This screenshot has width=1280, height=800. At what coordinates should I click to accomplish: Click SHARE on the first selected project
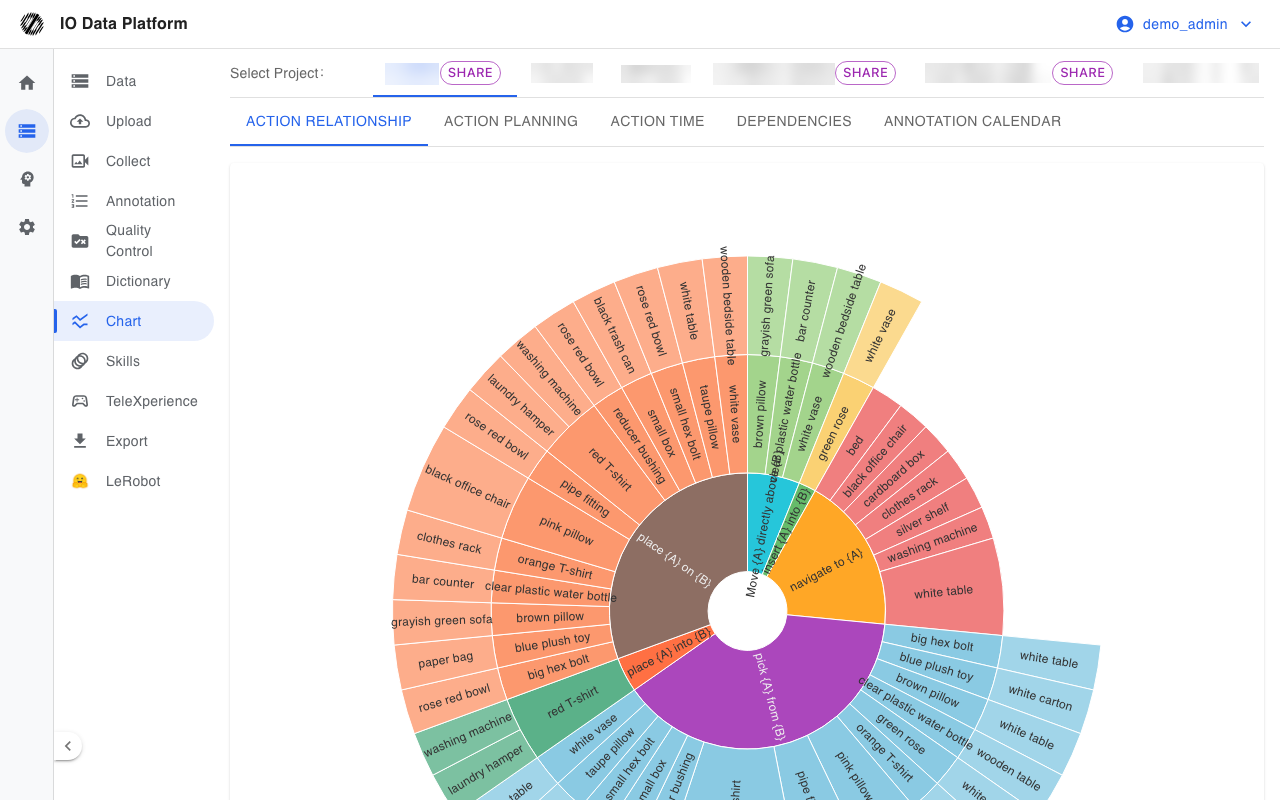tap(470, 73)
